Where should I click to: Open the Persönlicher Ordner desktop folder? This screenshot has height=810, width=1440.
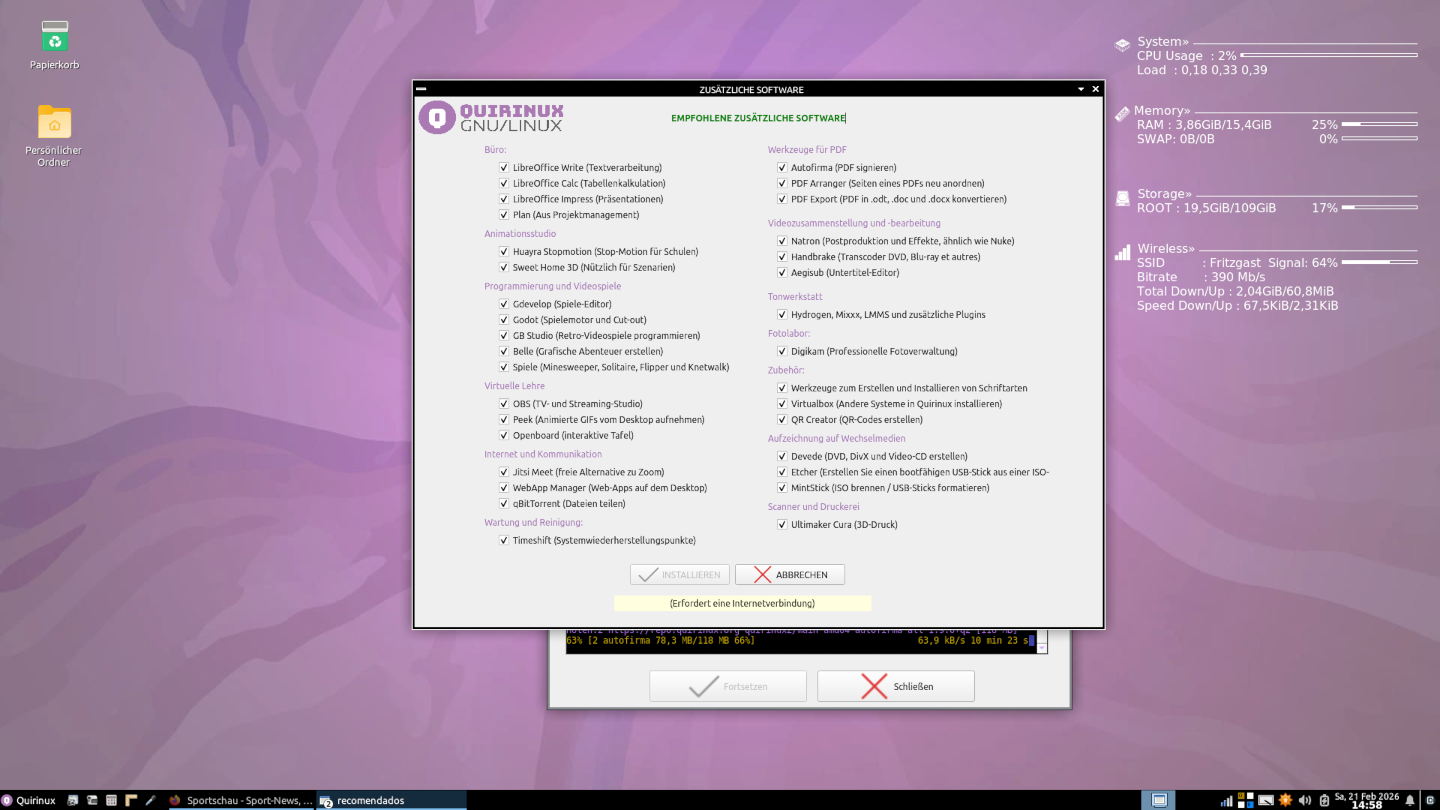click(54, 122)
